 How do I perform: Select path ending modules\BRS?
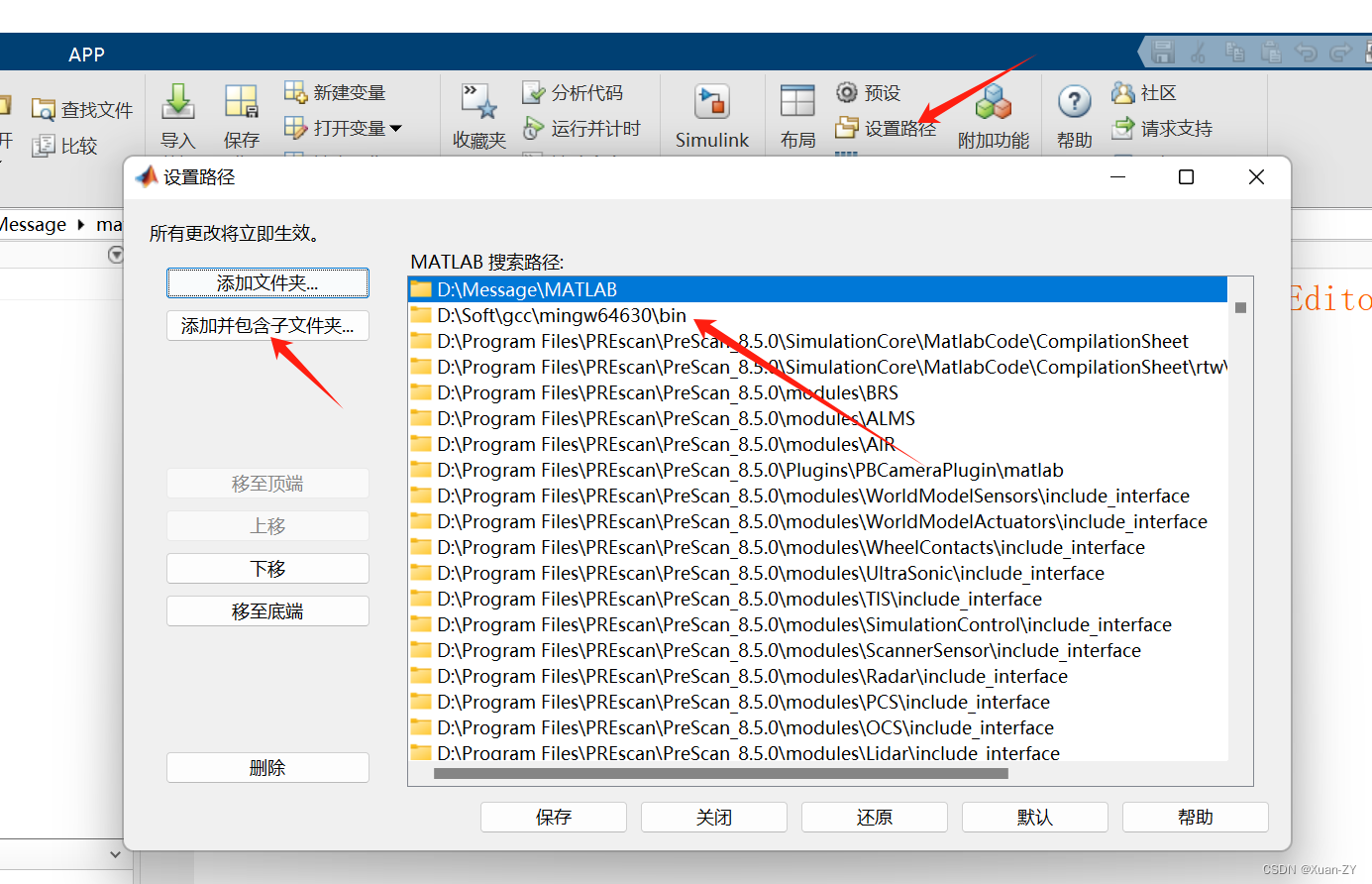pos(818,392)
